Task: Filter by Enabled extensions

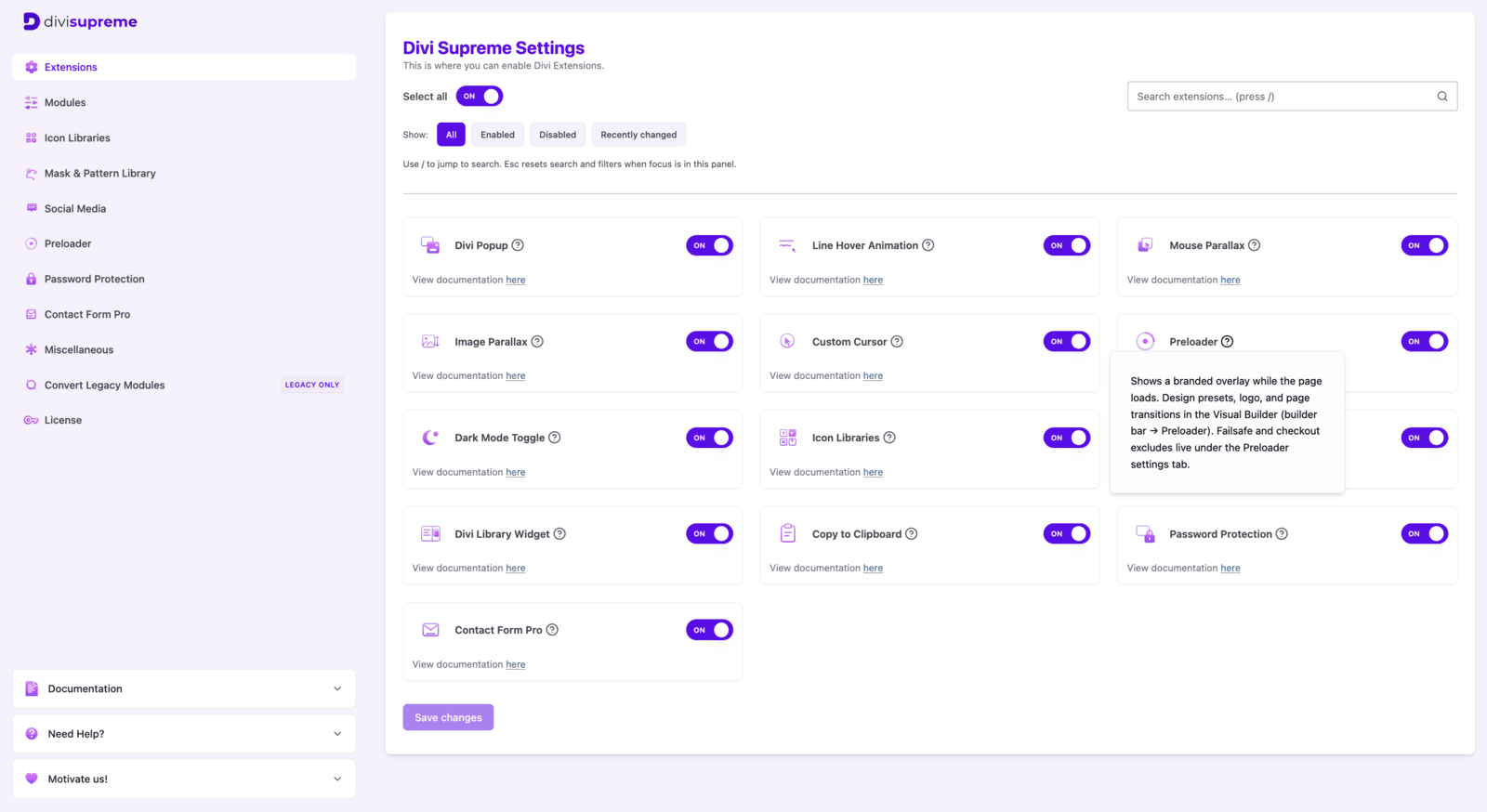Action: point(497,135)
